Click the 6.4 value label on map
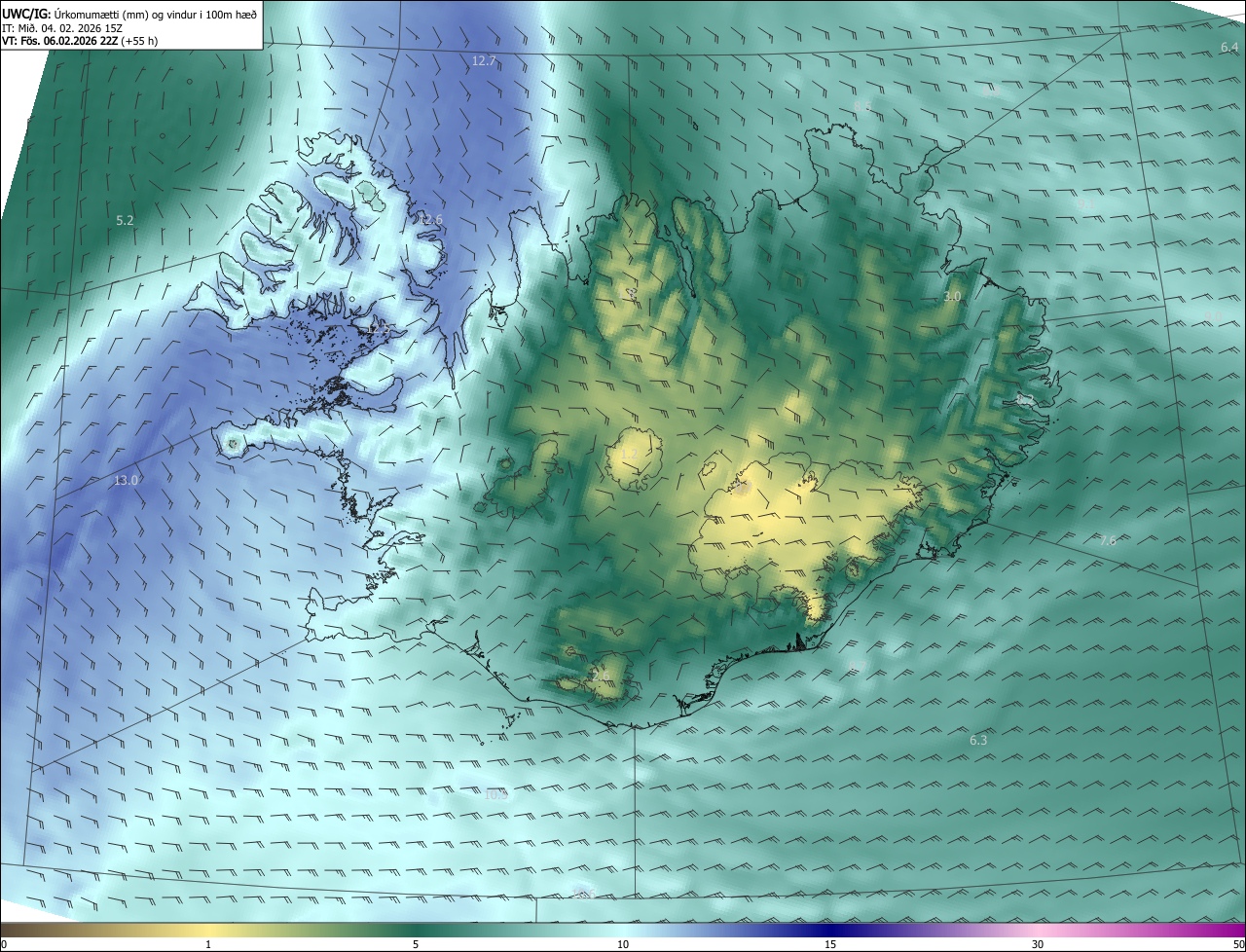Screen dimensions: 1246x952 tap(1229, 47)
